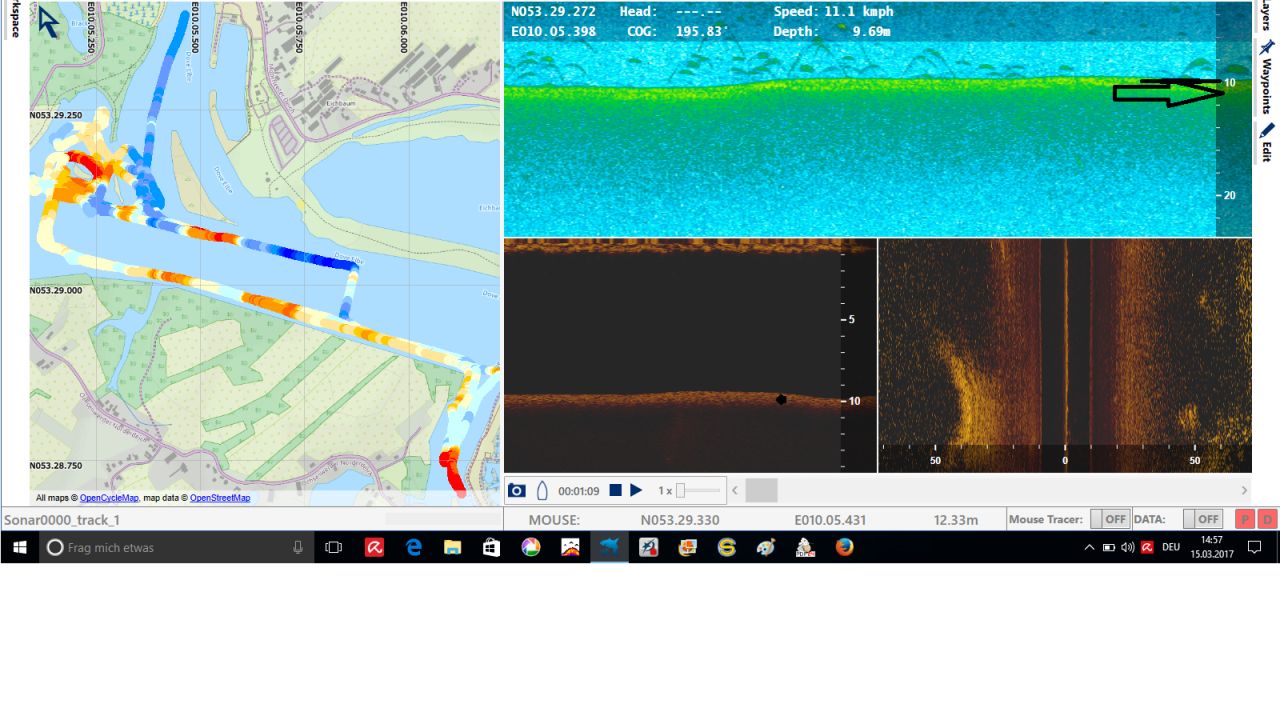This screenshot has width=1280, height=720.
Task: Show hidden system tray icons
Action: [x=1089, y=547]
